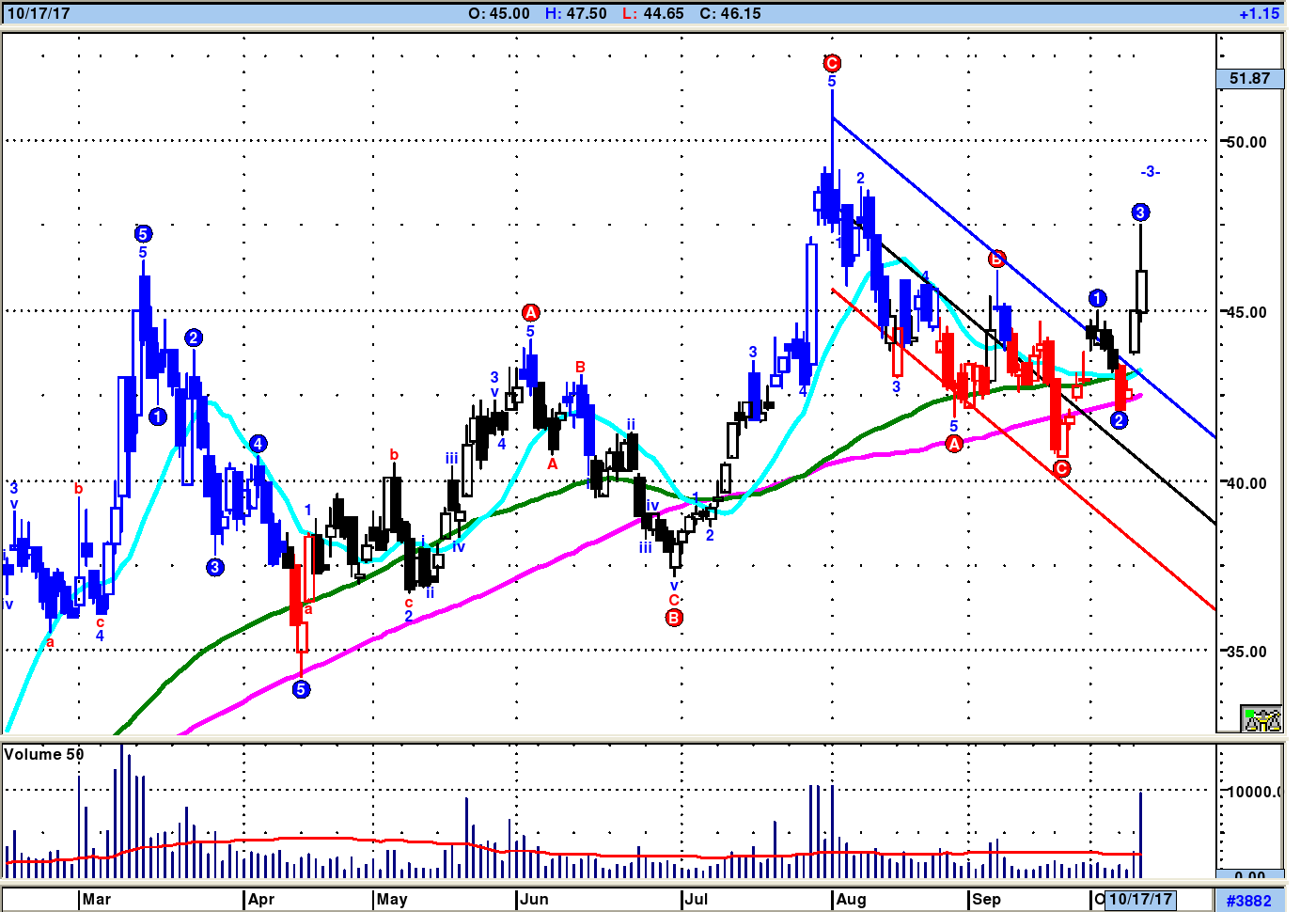Click the 10/17/17 date tag on time axis
Image resolution: width=1316 pixels, height=912 pixels.
tap(1140, 899)
